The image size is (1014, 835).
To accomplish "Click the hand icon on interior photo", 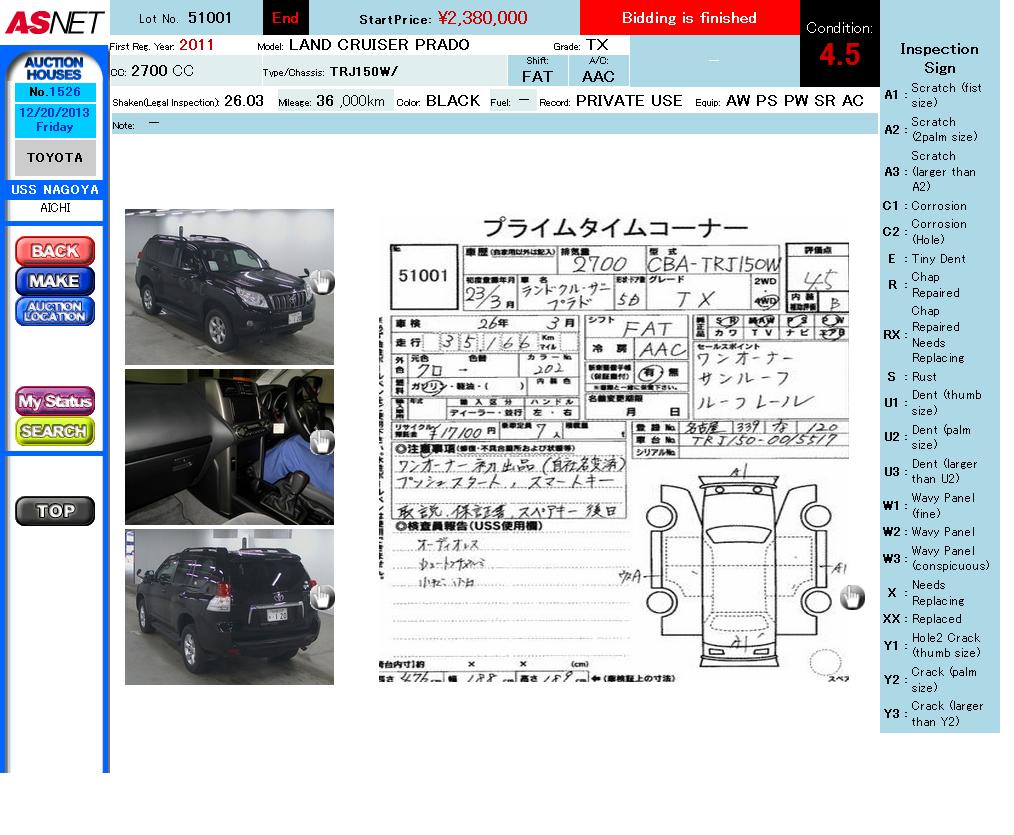I will click(321, 442).
